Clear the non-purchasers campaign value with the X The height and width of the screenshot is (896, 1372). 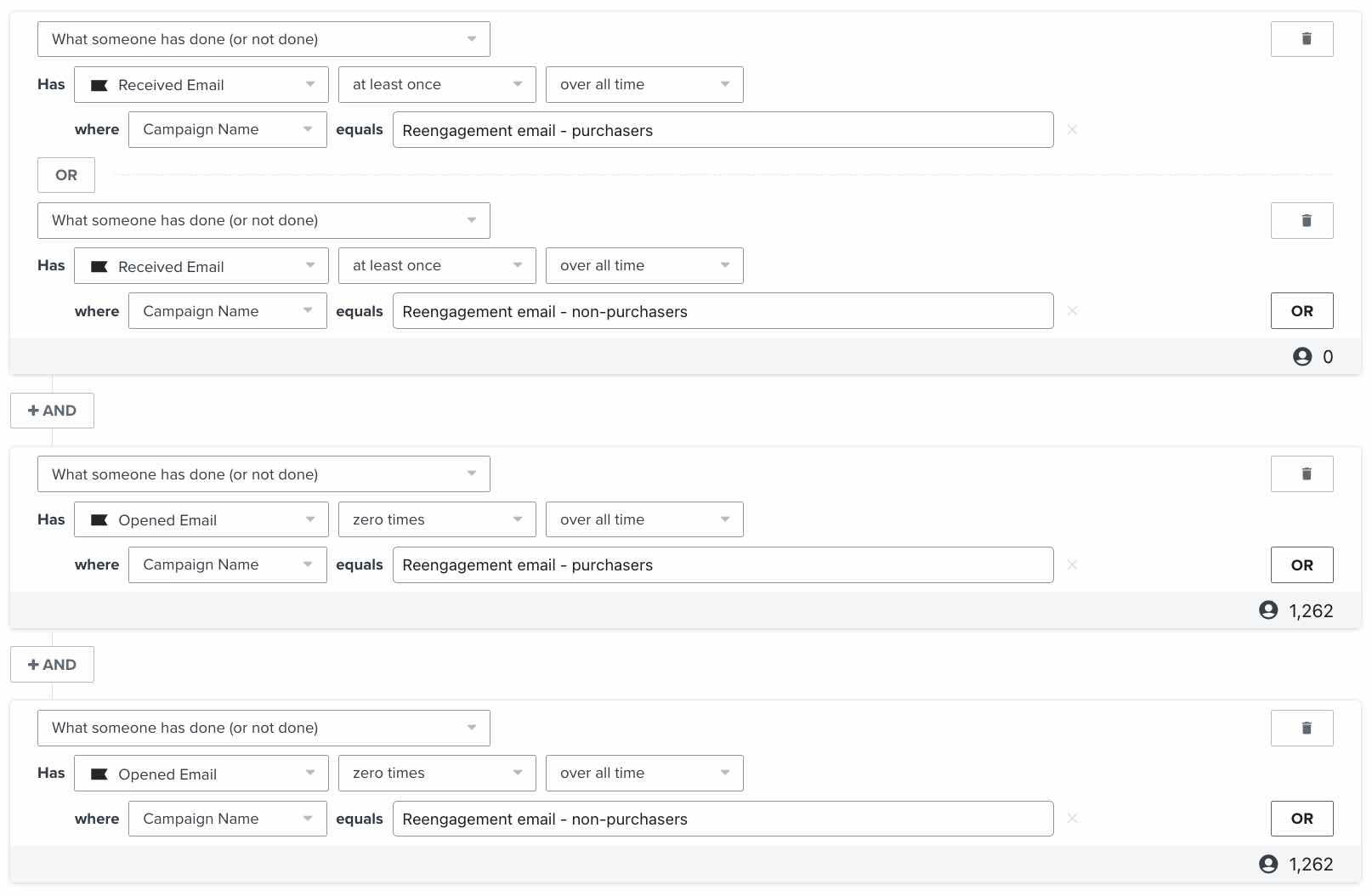tap(1072, 311)
